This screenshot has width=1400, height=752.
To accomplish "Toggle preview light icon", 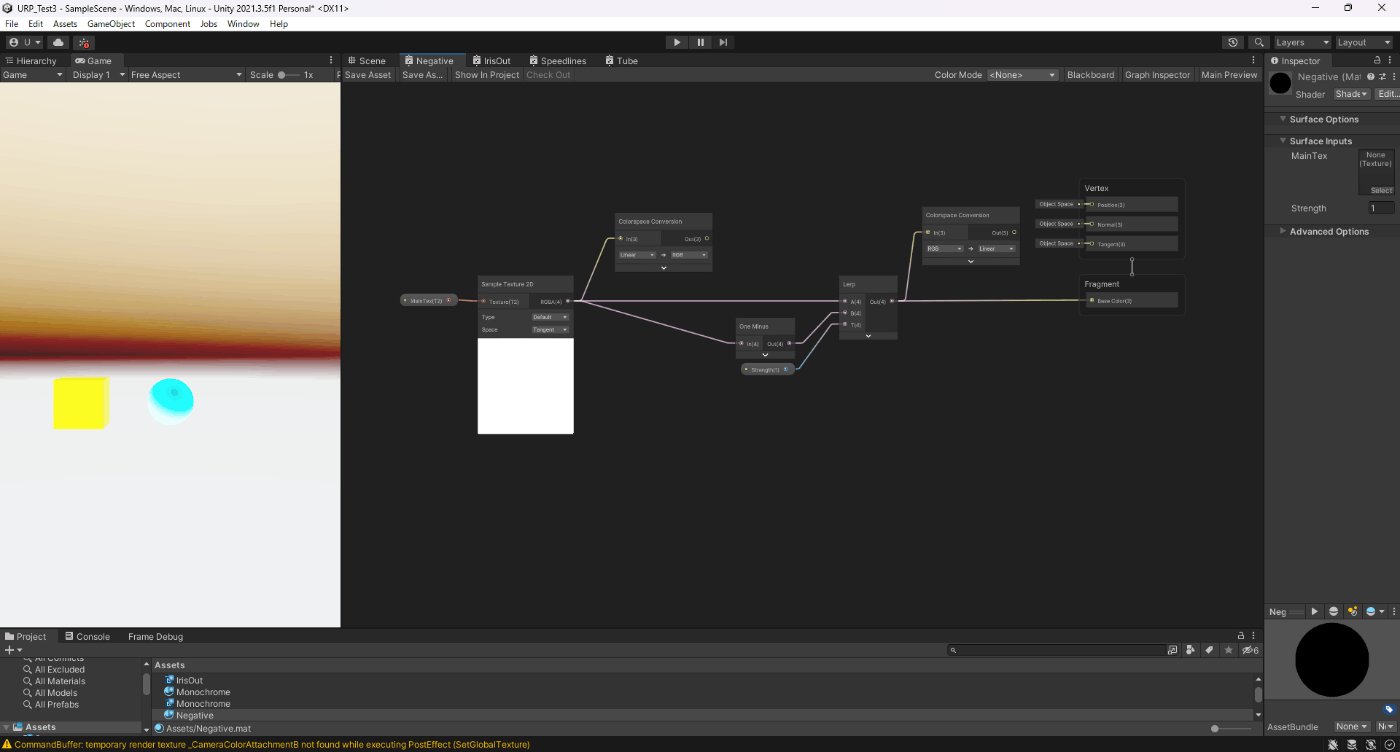I will (x=1352, y=611).
